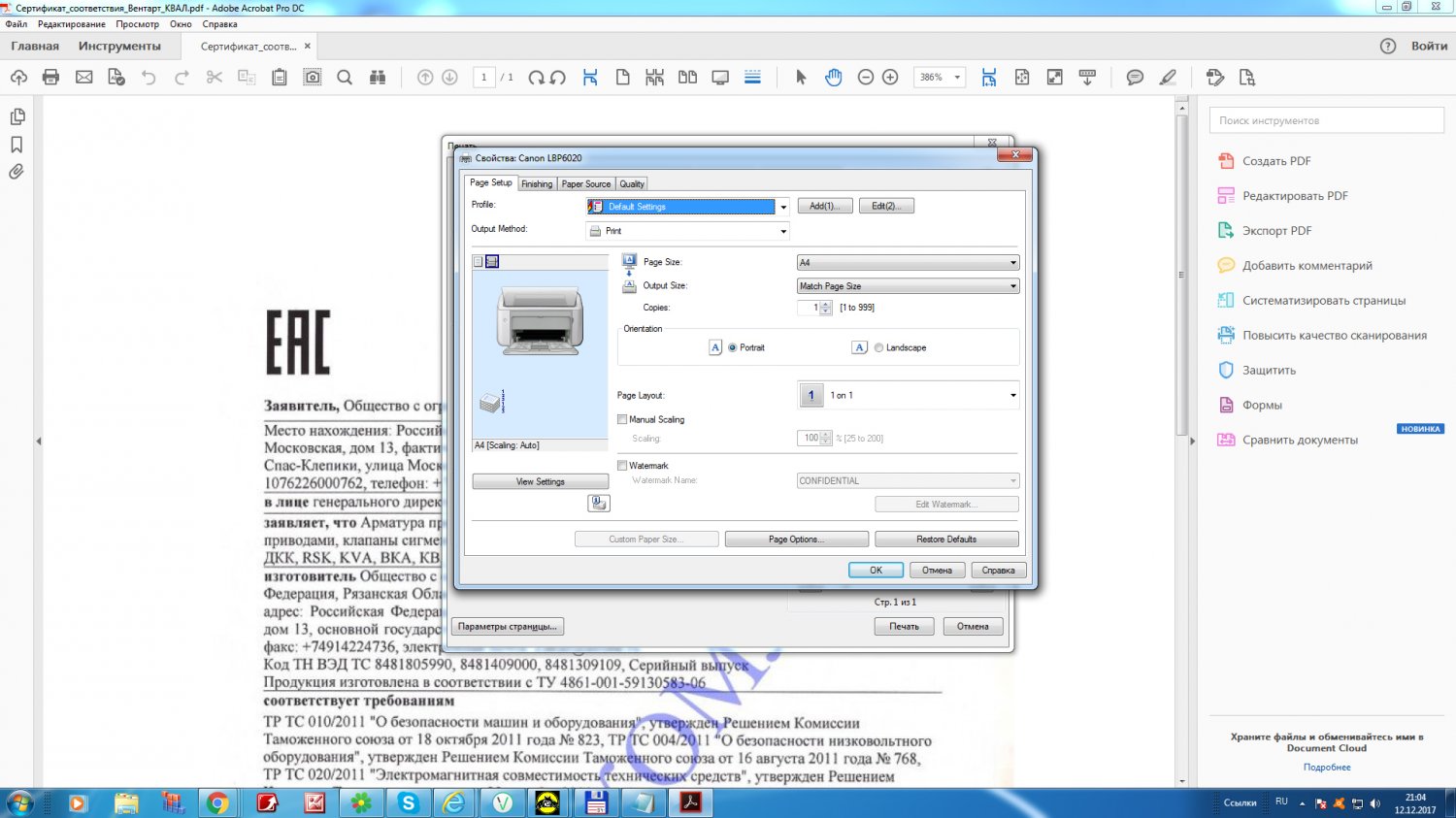Click the Restore Defaults button
1456x818 pixels.
click(x=946, y=540)
